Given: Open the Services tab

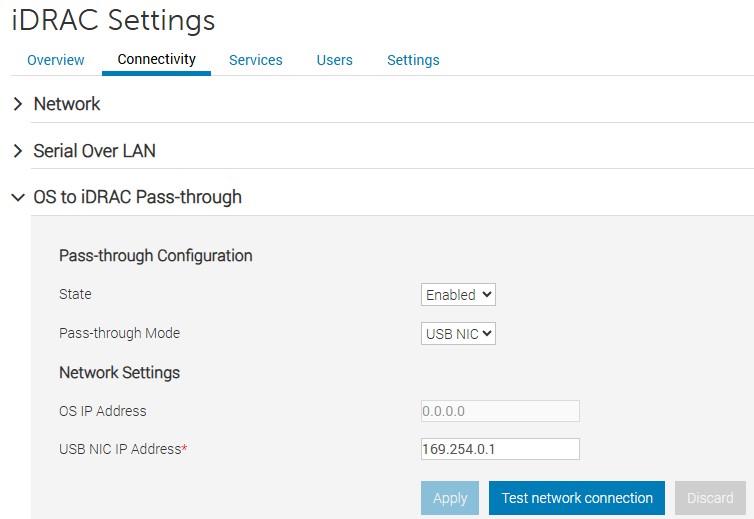Looking at the screenshot, I should click(x=256, y=60).
